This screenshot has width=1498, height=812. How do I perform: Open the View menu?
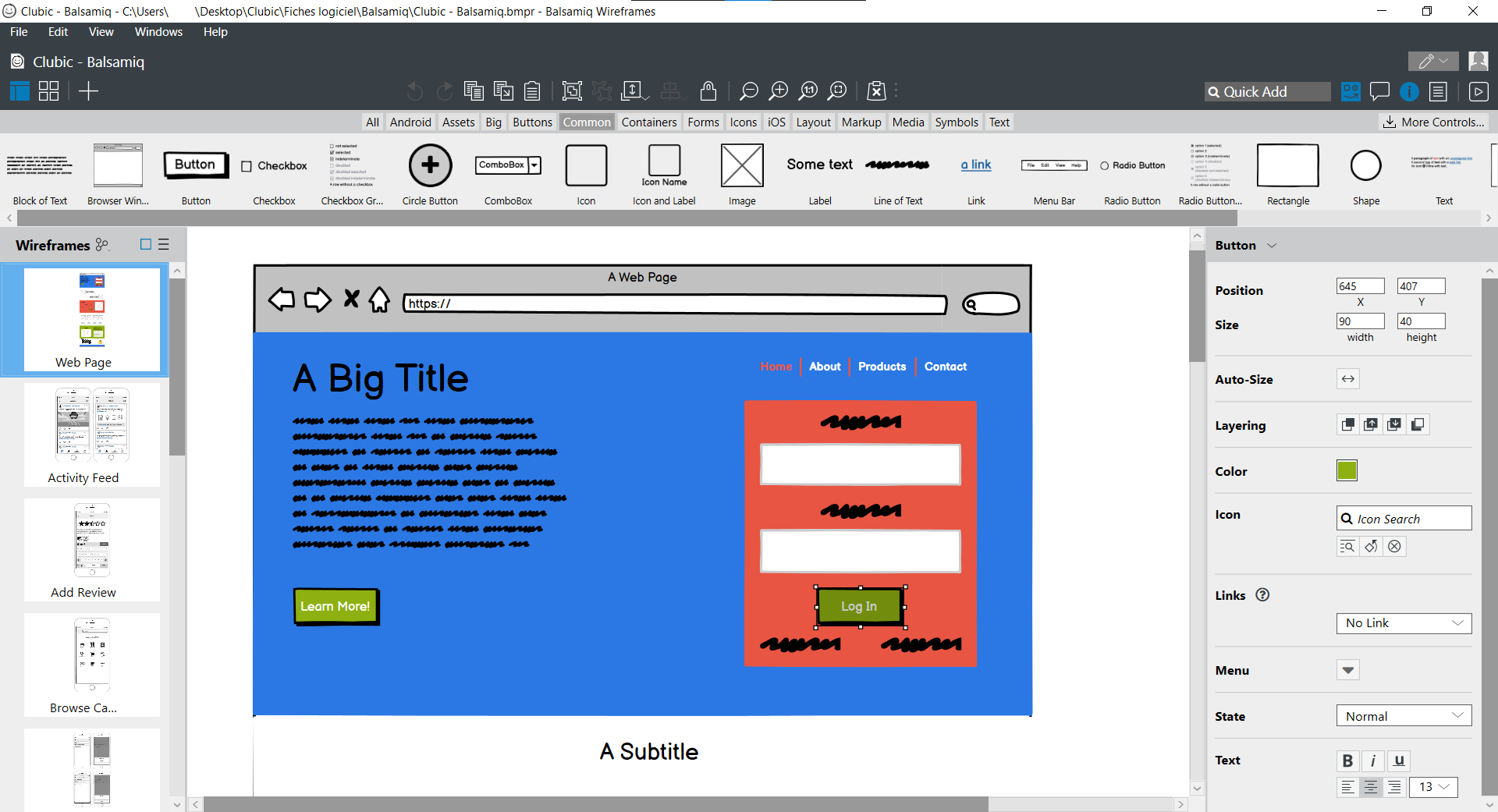tap(101, 32)
